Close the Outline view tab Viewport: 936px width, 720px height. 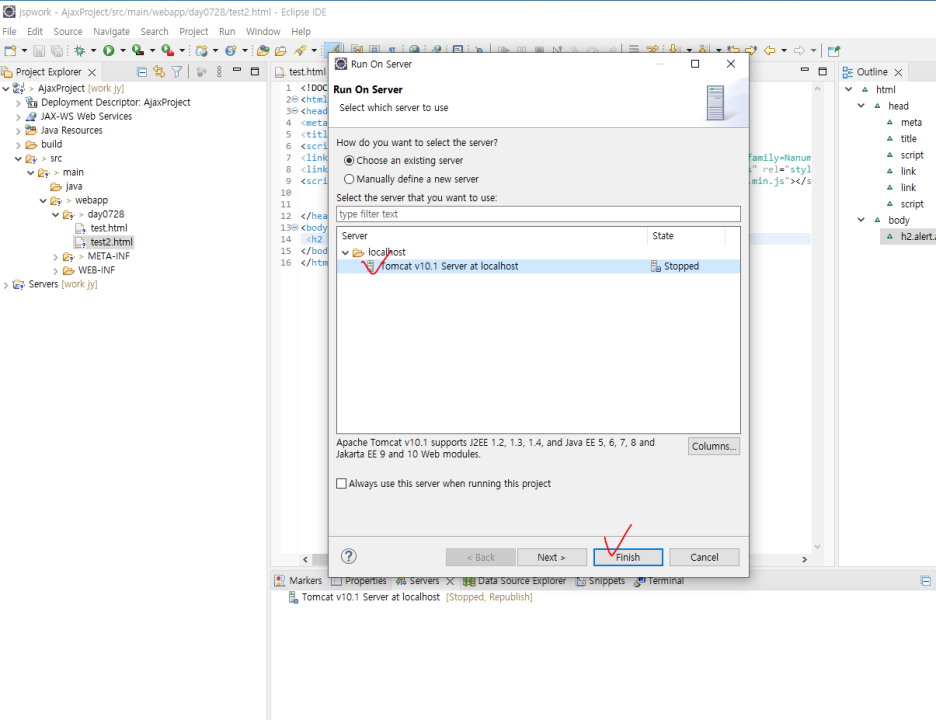[x=898, y=72]
